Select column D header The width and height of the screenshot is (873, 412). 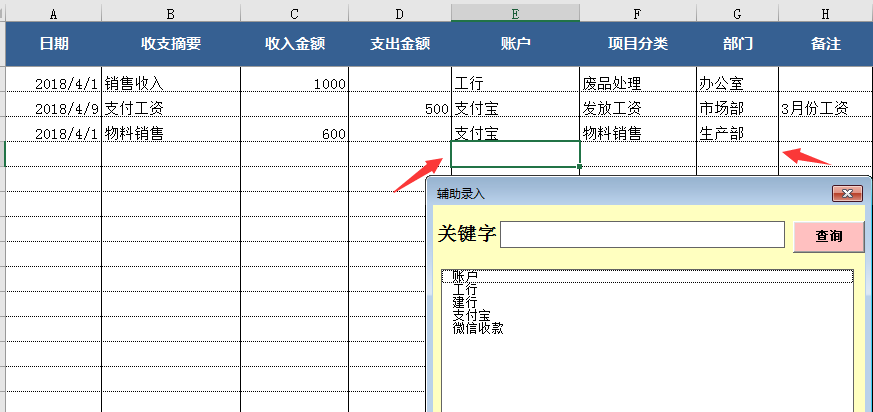pyautogui.click(x=400, y=14)
